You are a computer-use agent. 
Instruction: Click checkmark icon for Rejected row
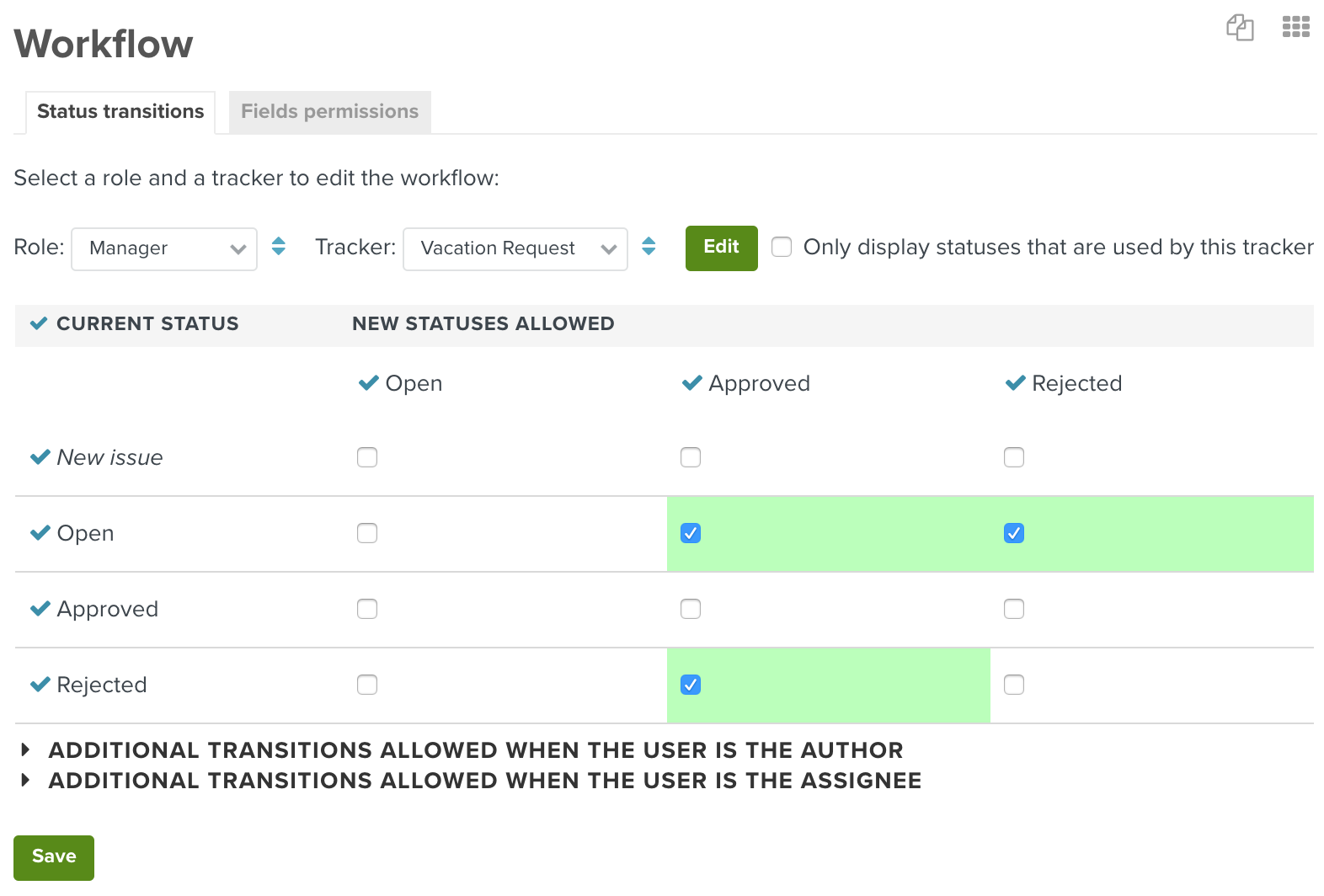[40, 685]
